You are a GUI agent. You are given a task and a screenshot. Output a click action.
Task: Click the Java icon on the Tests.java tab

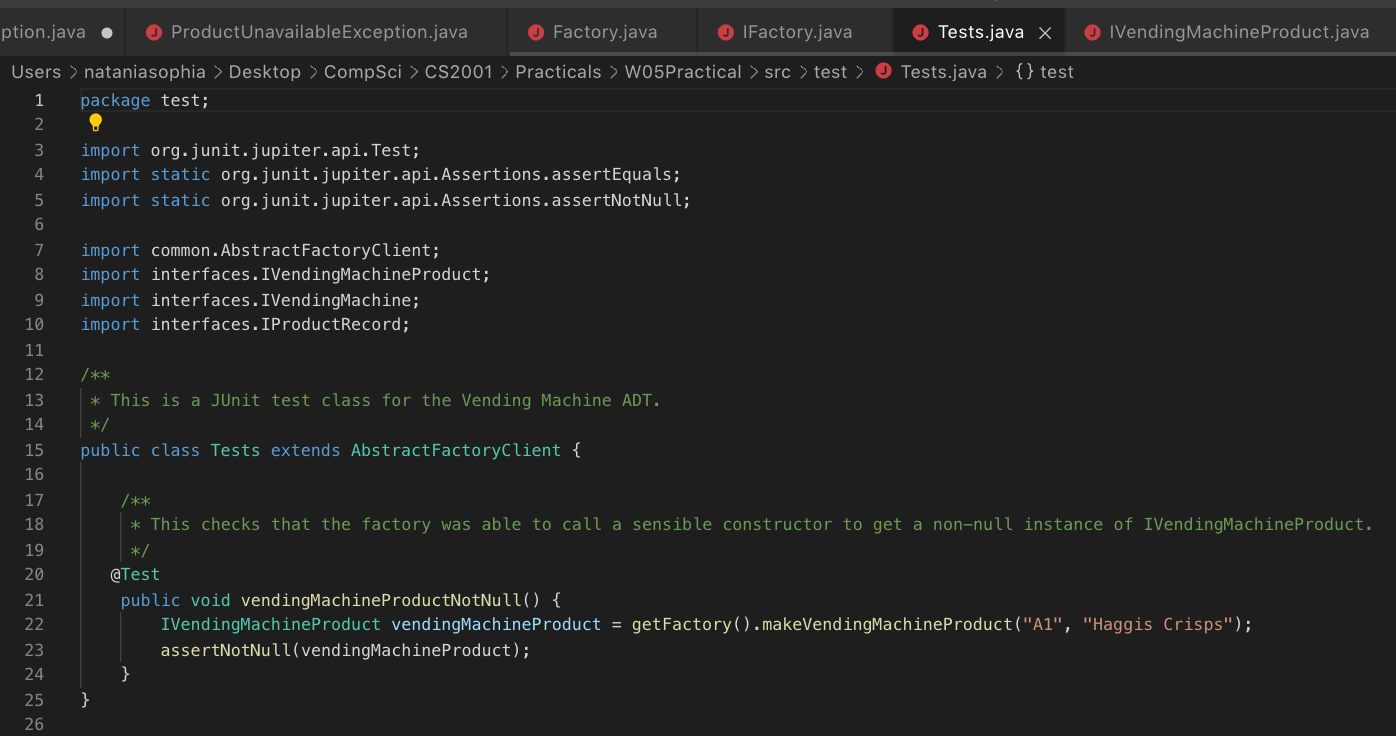pos(921,33)
